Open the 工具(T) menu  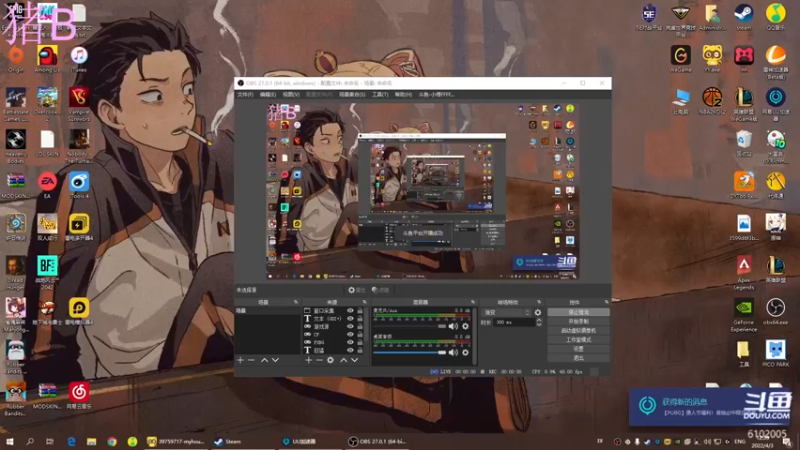click(380, 94)
